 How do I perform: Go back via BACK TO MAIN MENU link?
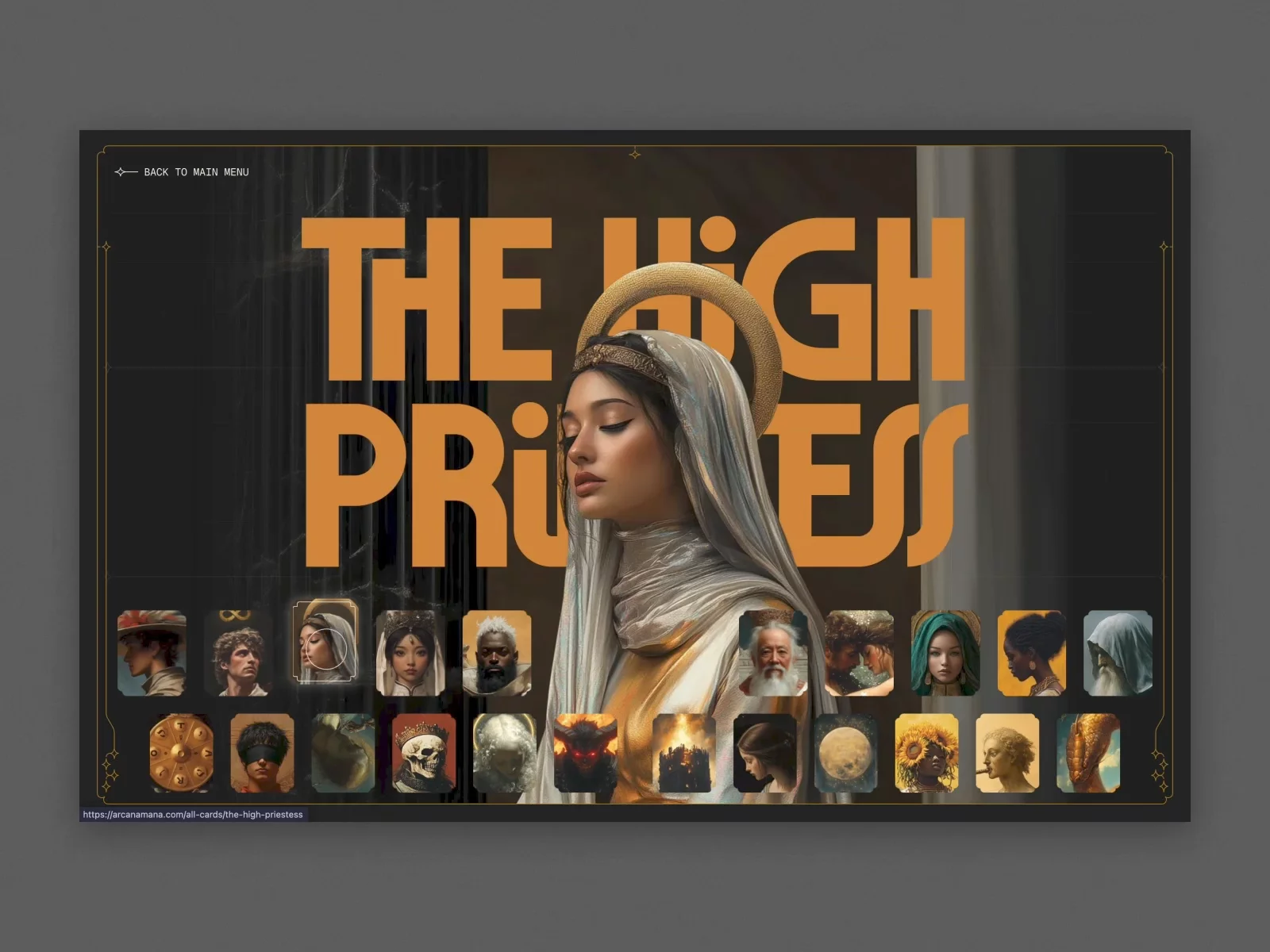196,172
